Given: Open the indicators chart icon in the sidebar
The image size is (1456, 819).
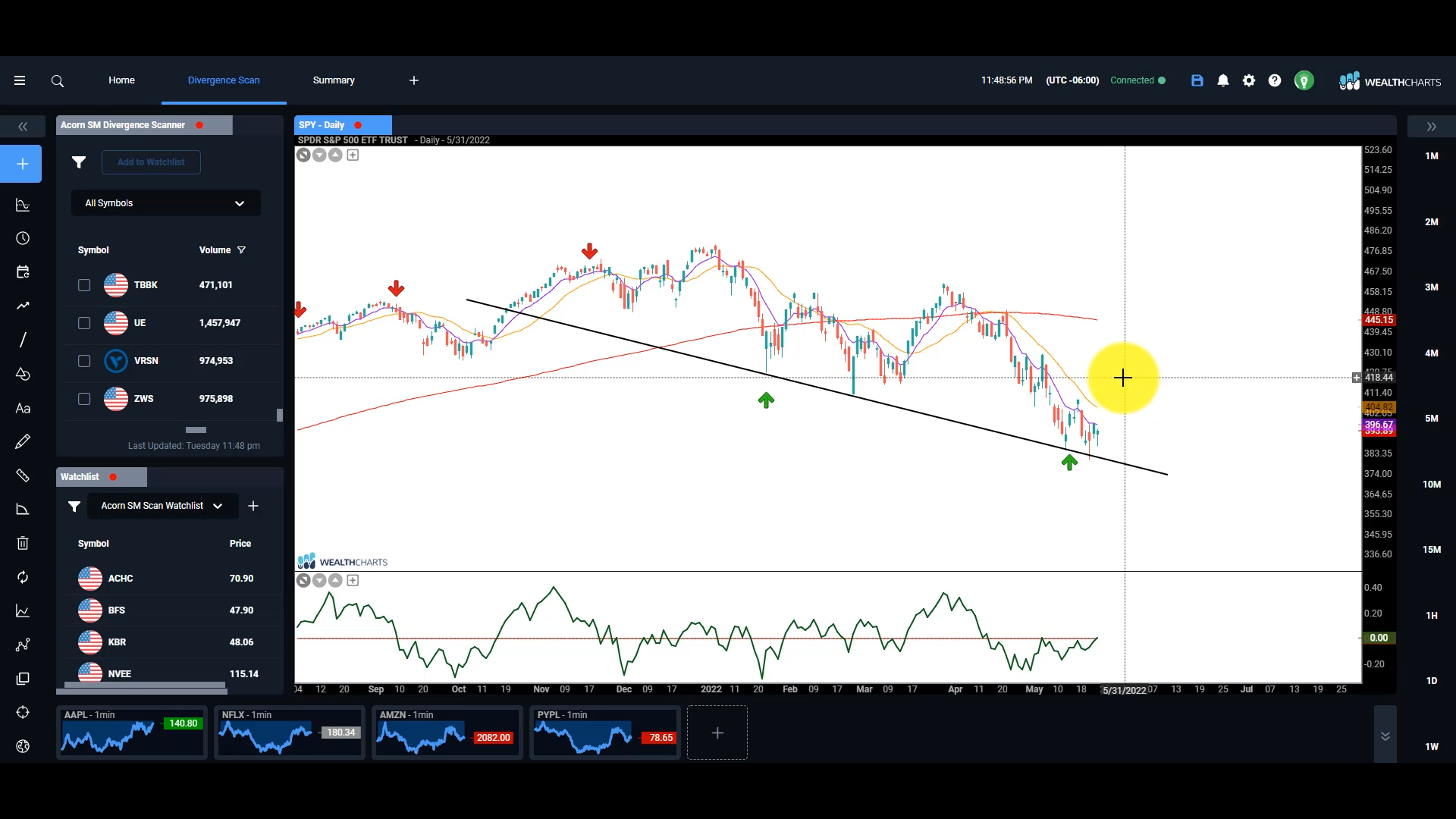Looking at the screenshot, I should click(x=23, y=205).
